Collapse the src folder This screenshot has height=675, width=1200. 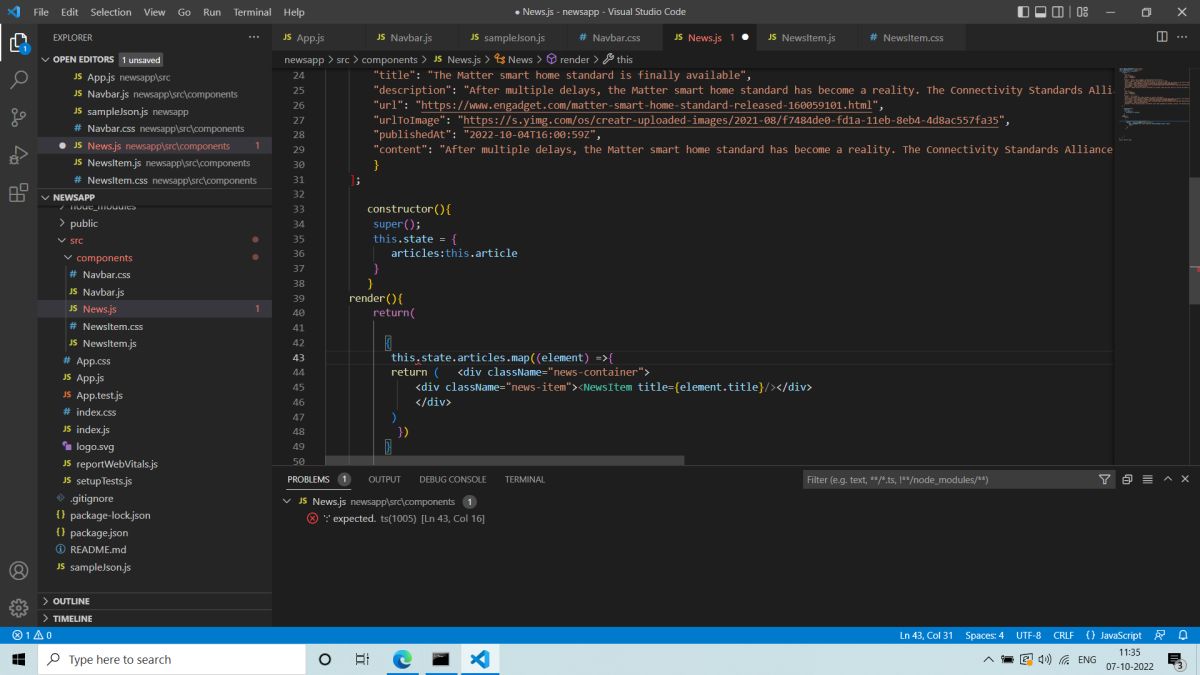(155, 240)
